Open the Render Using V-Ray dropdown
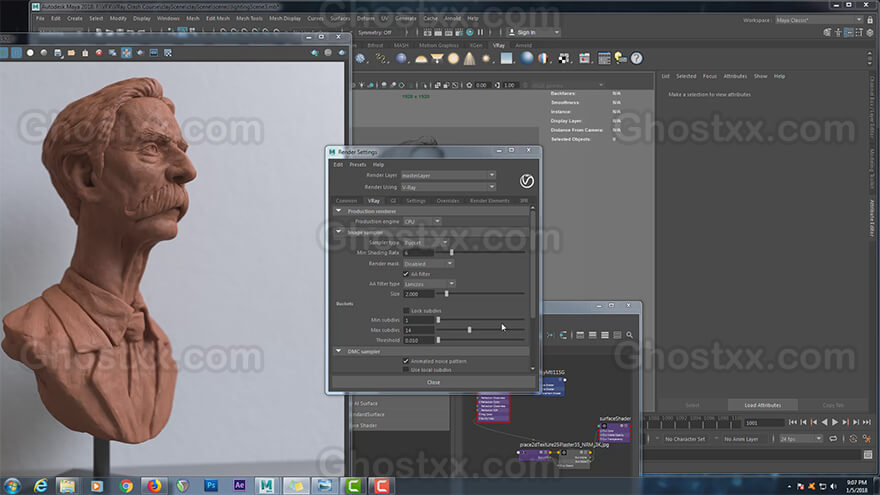 click(448, 187)
